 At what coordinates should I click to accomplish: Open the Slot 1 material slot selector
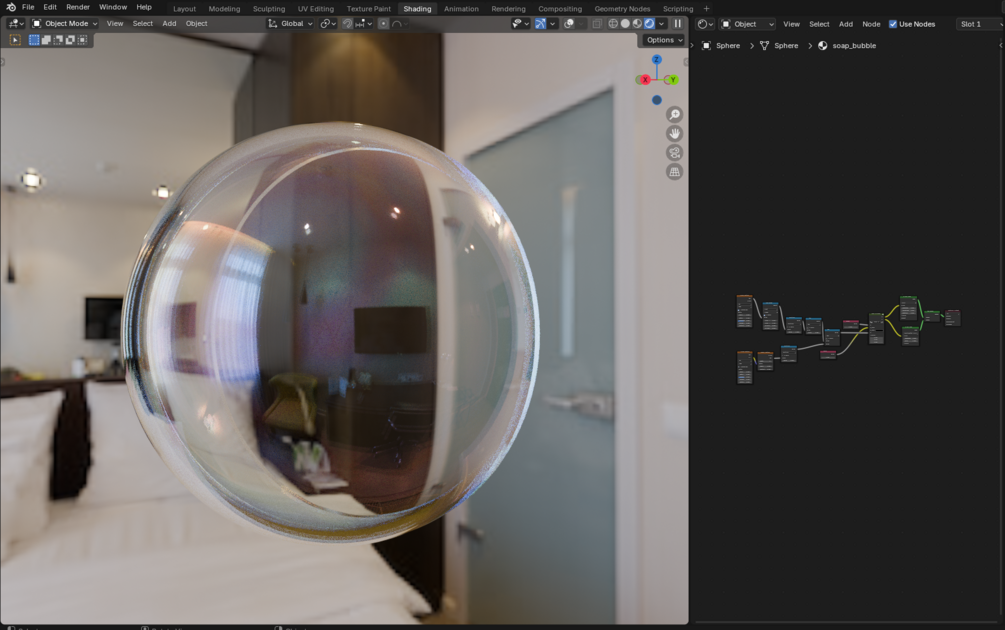(x=979, y=24)
